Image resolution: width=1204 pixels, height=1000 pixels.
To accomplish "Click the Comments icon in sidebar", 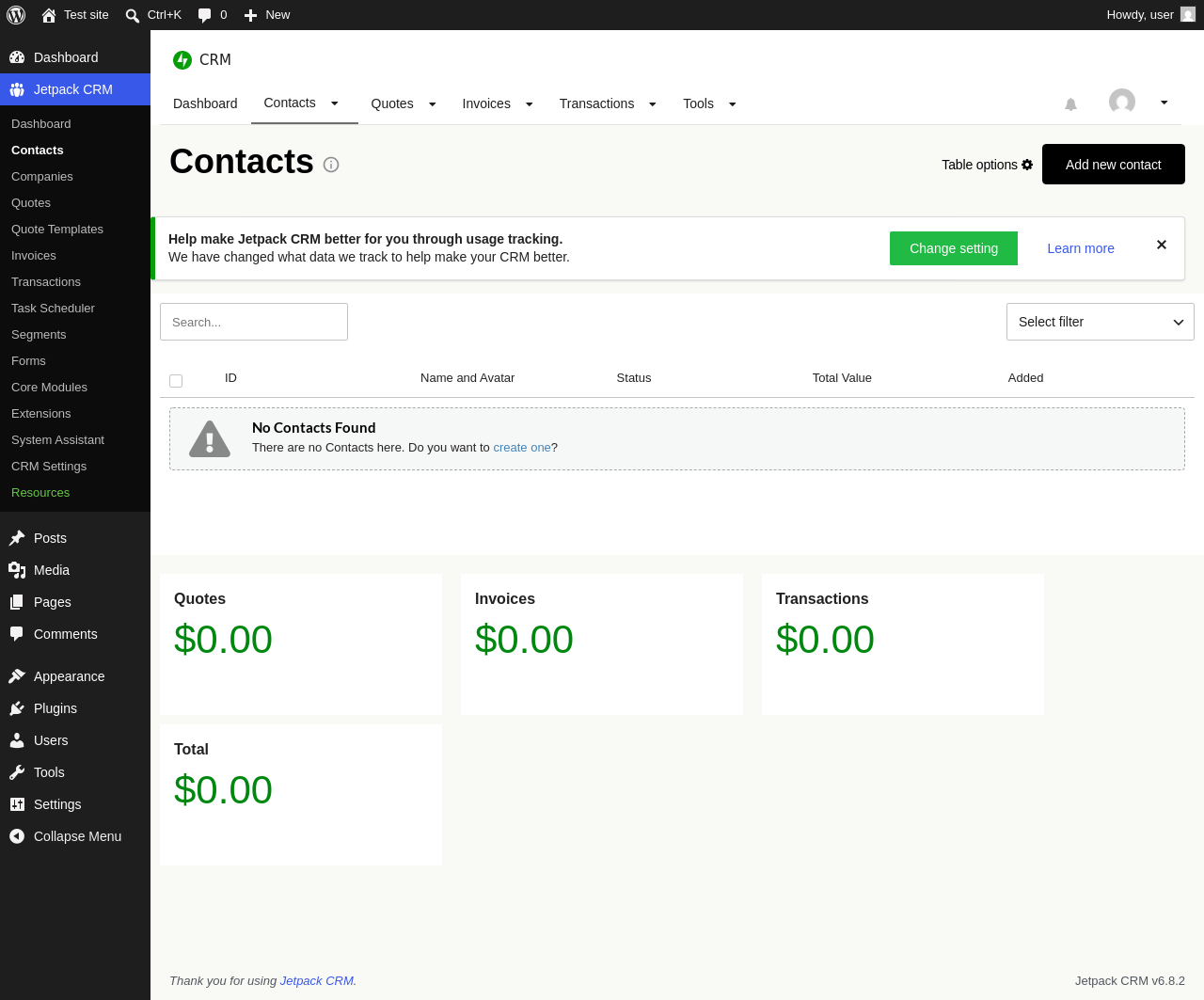I will (x=17, y=634).
